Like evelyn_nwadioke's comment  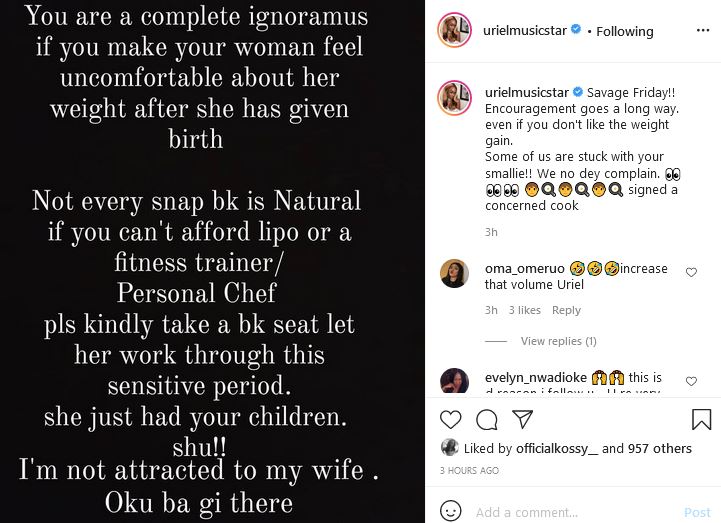coord(691,380)
